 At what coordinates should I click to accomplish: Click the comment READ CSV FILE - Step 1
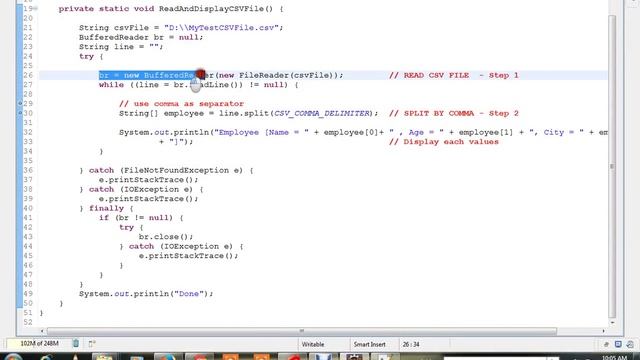pos(453,75)
